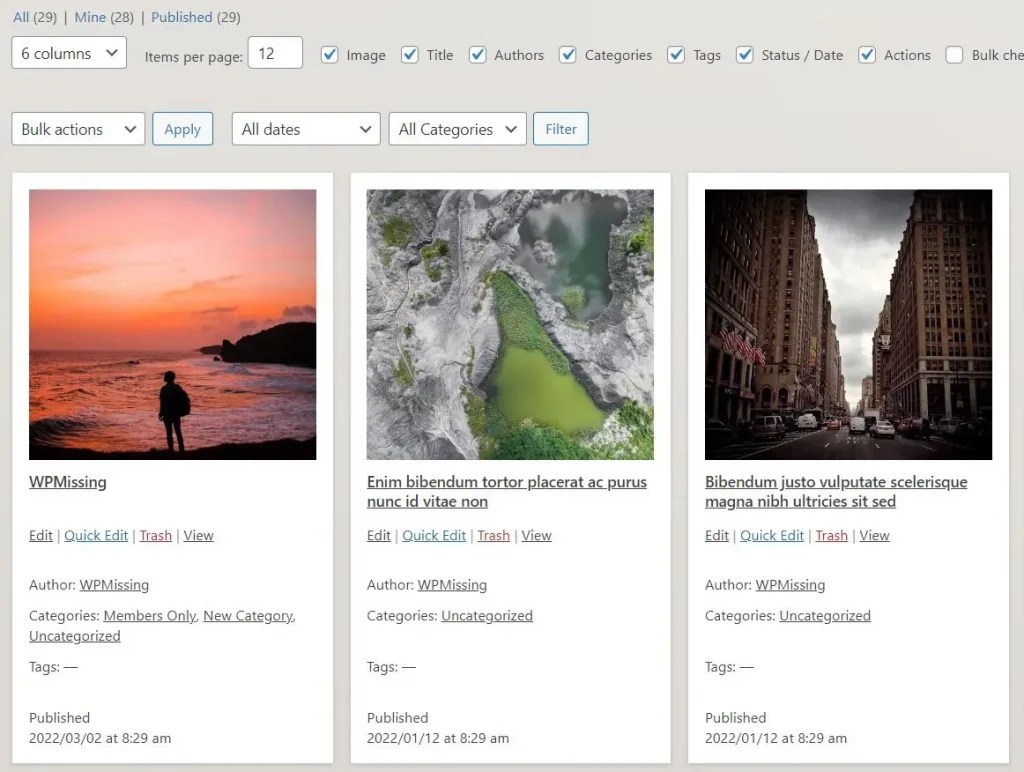Image resolution: width=1024 pixels, height=772 pixels.
Task: Disable the Status / Date checkbox
Action: tap(745, 55)
